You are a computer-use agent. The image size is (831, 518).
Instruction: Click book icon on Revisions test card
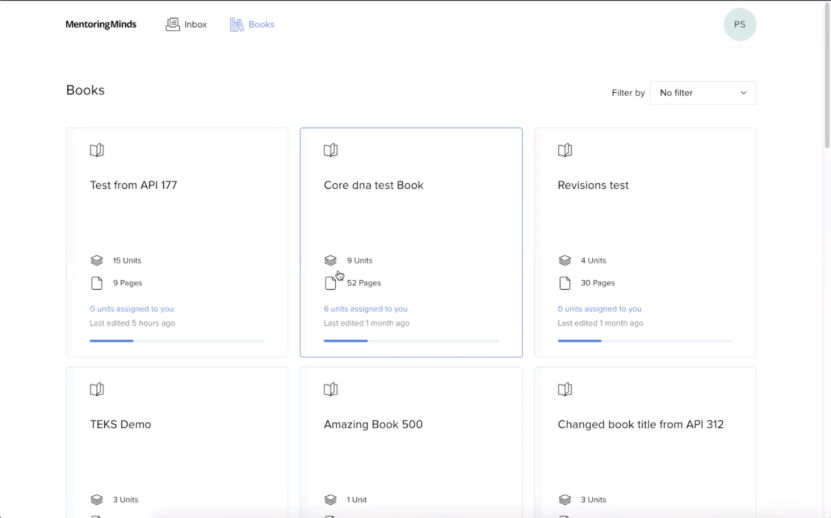pyautogui.click(x=565, y=150)
